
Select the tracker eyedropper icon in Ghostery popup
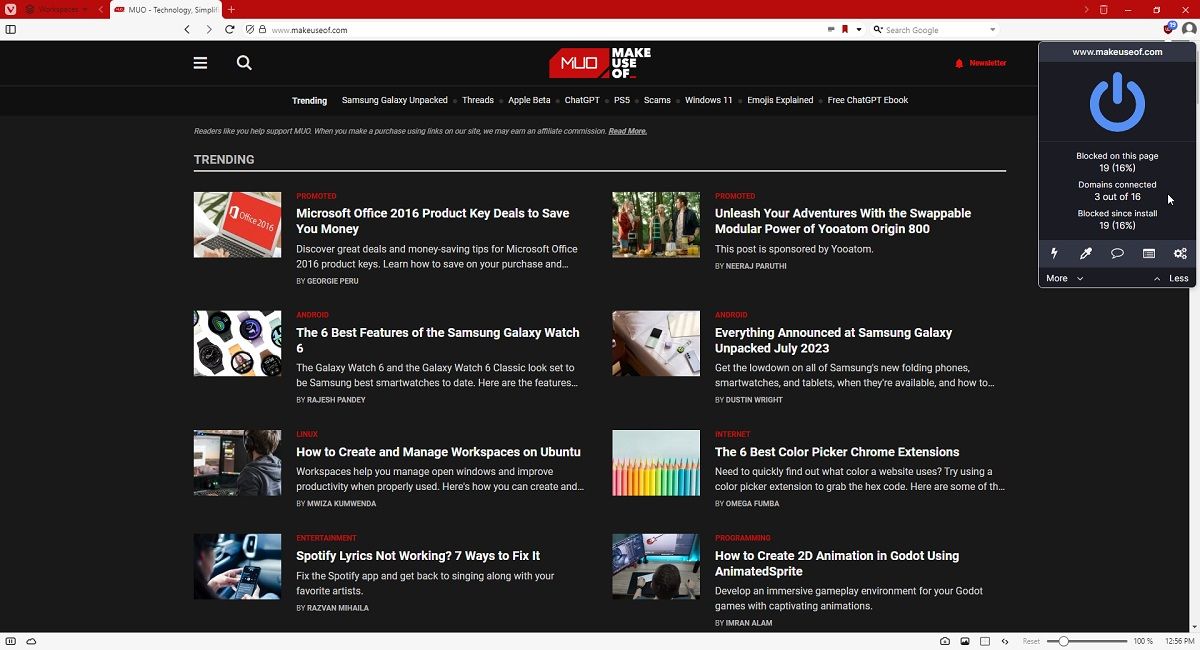(x=1085, y=253)
